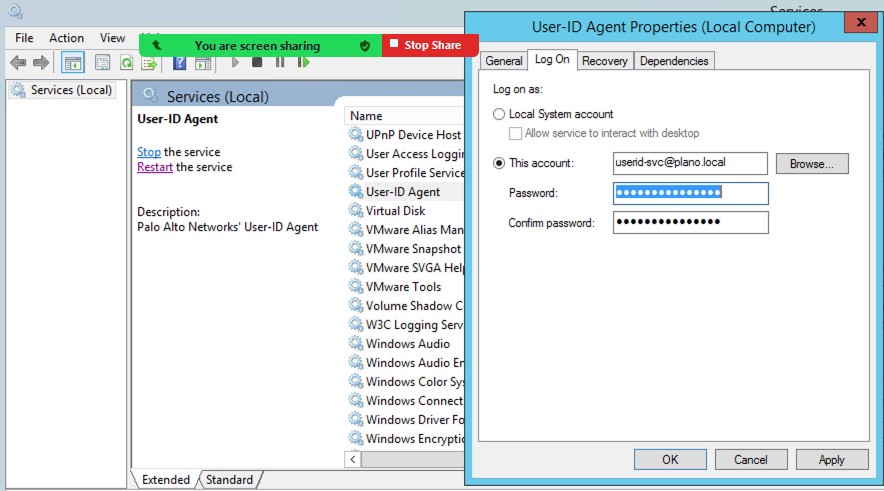Screen dimensions: 884x491
Task: Click the Confirm password input field
Action: click(x=690, y=222)
